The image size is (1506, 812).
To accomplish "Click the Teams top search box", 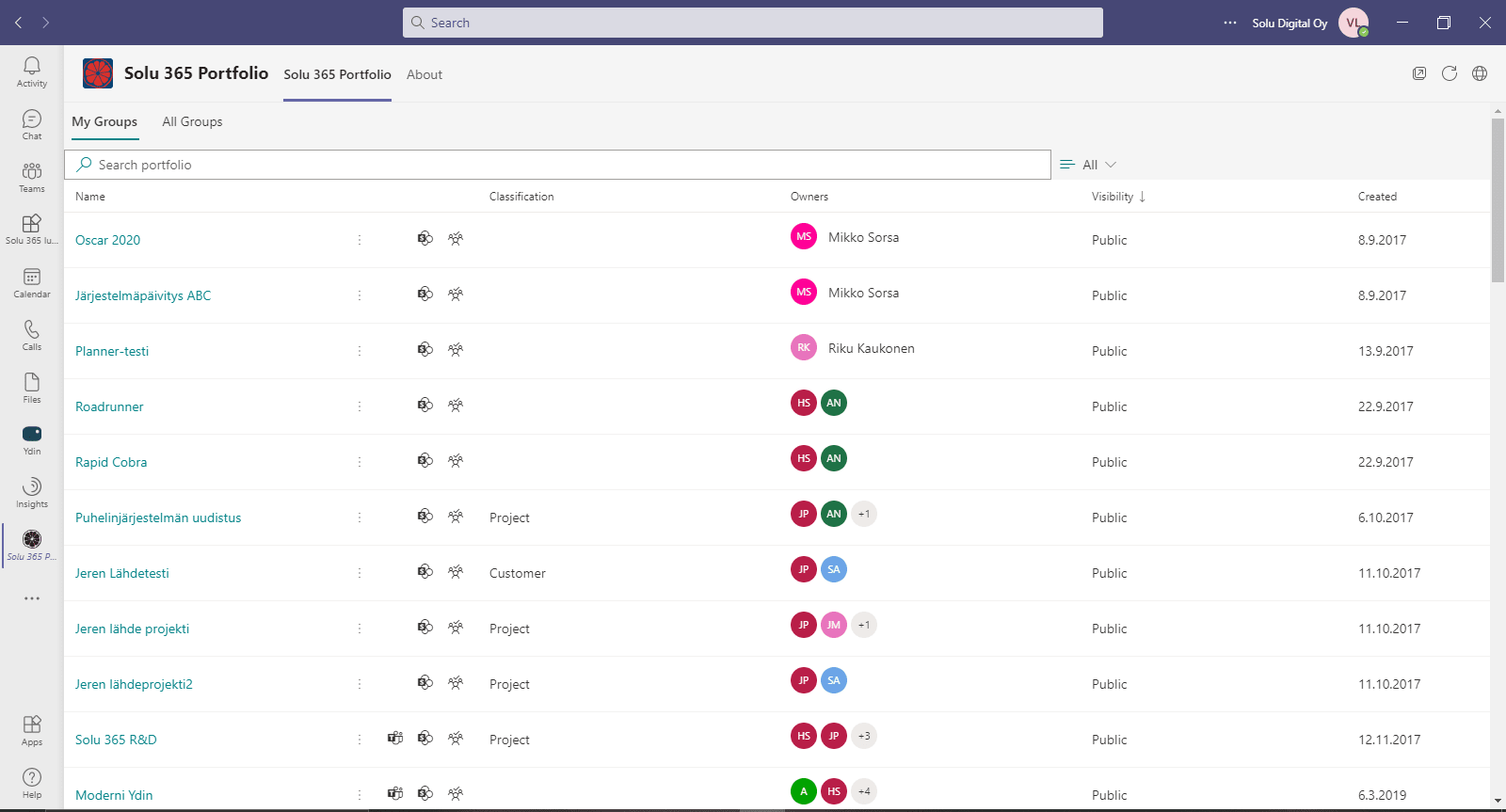I will [753, 23].
